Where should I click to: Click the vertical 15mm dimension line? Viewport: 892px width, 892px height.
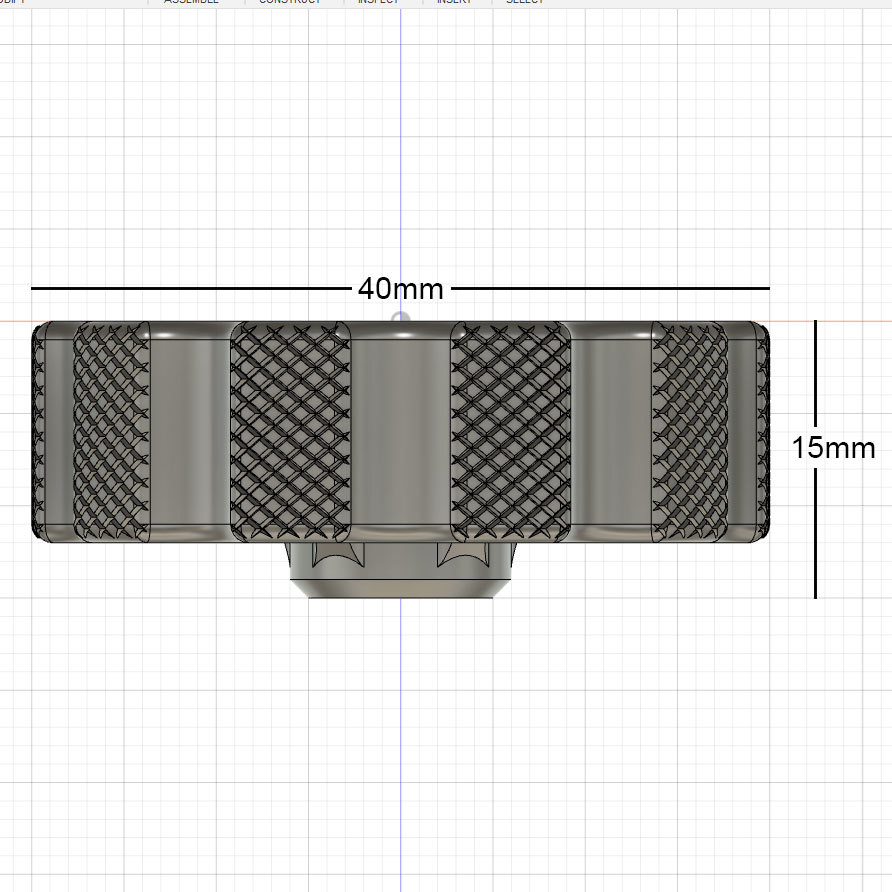[817, 380]
